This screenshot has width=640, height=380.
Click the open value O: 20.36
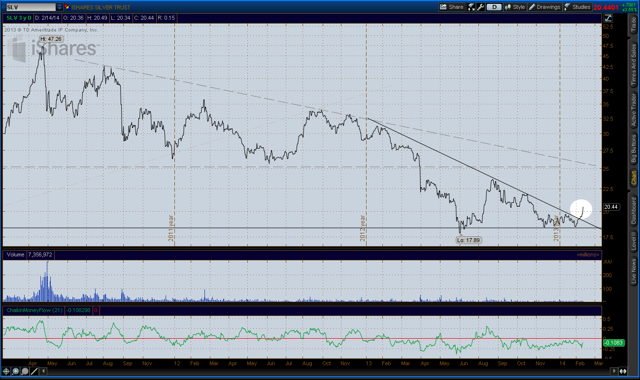[73, 18]
